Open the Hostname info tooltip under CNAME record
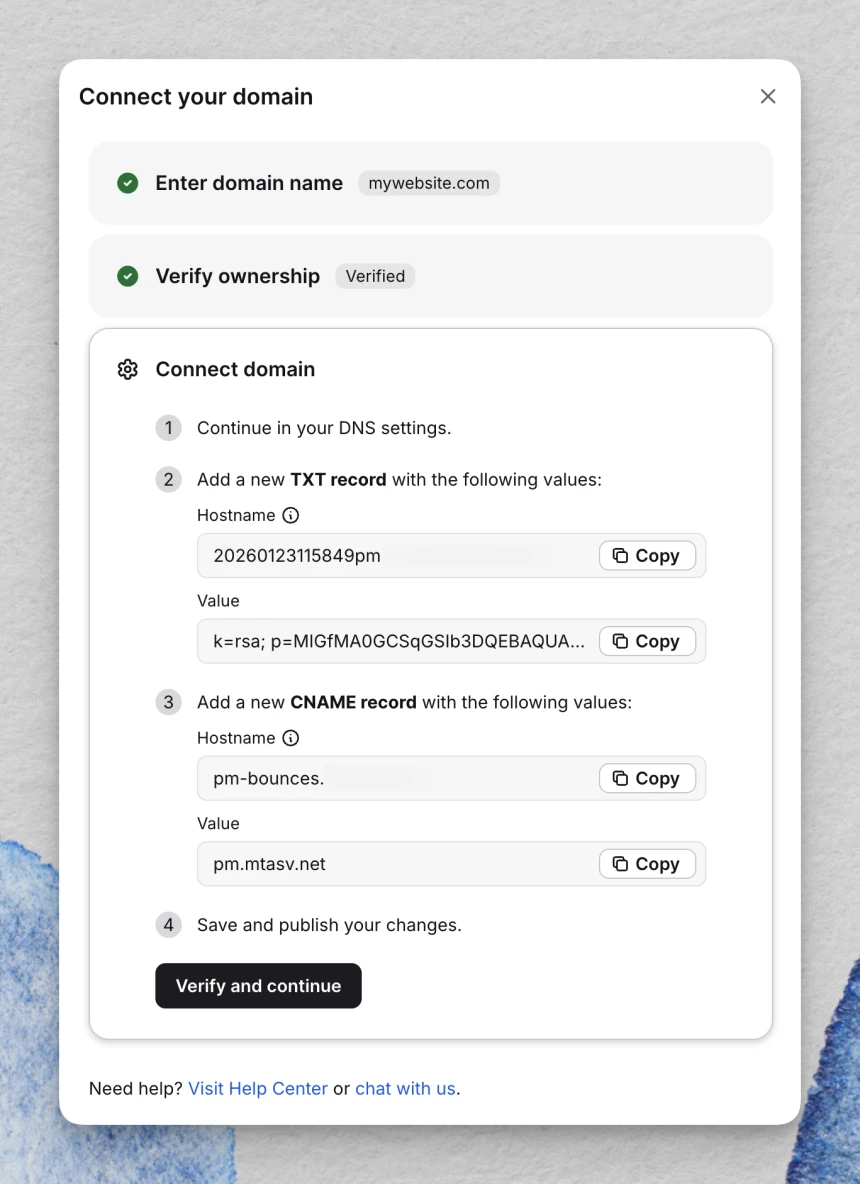The width and height of the screenshot is (860, 1184). (289, 738)
